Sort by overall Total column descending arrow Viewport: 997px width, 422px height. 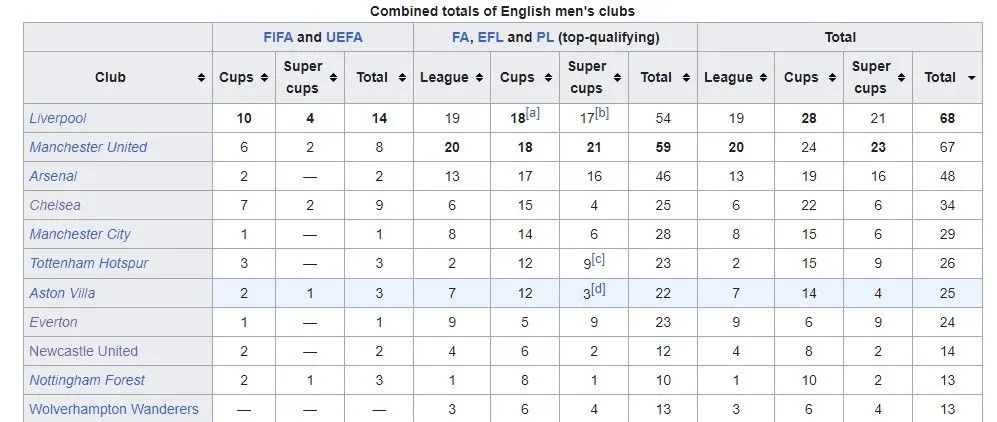972,78
